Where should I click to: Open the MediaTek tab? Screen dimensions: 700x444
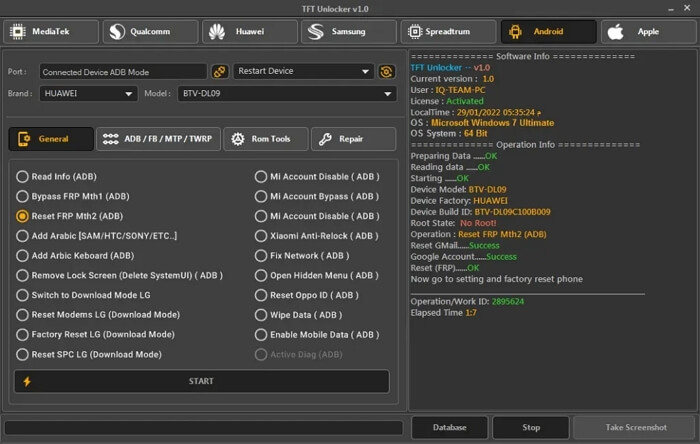[x=51, y=32]
